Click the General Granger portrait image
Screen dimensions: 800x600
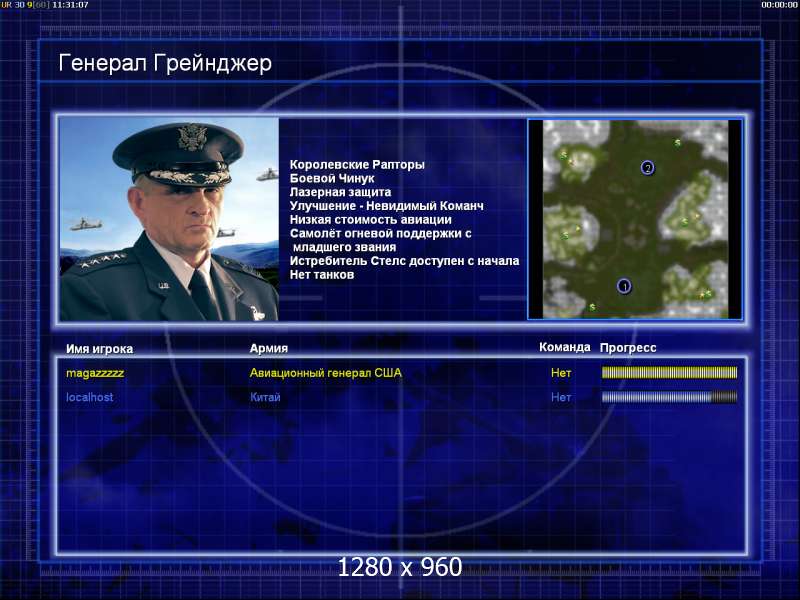click(169, 219)
